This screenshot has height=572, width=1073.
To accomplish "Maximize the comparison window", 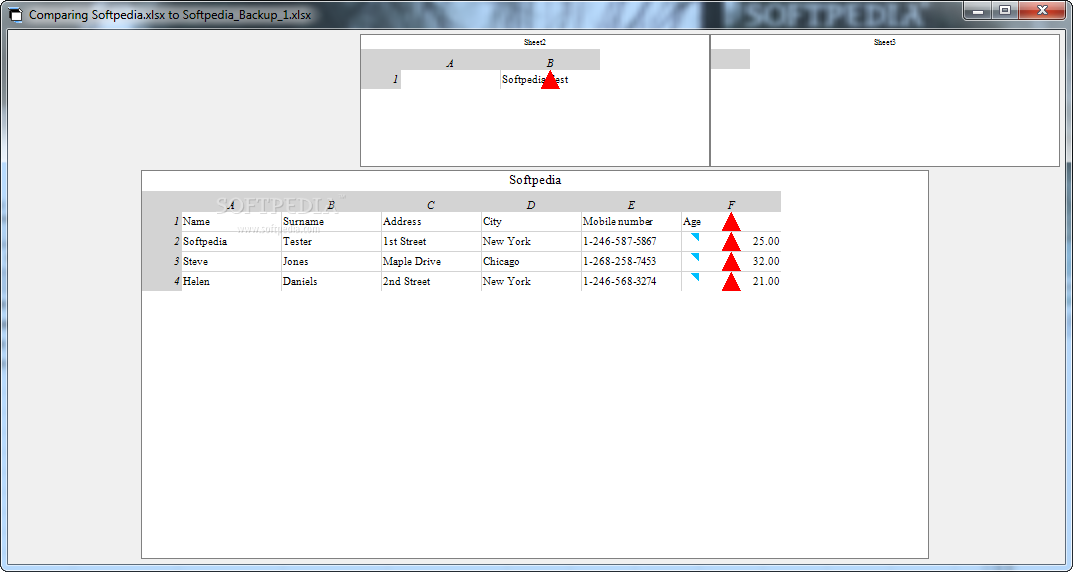I will (x=1005, y=10).
